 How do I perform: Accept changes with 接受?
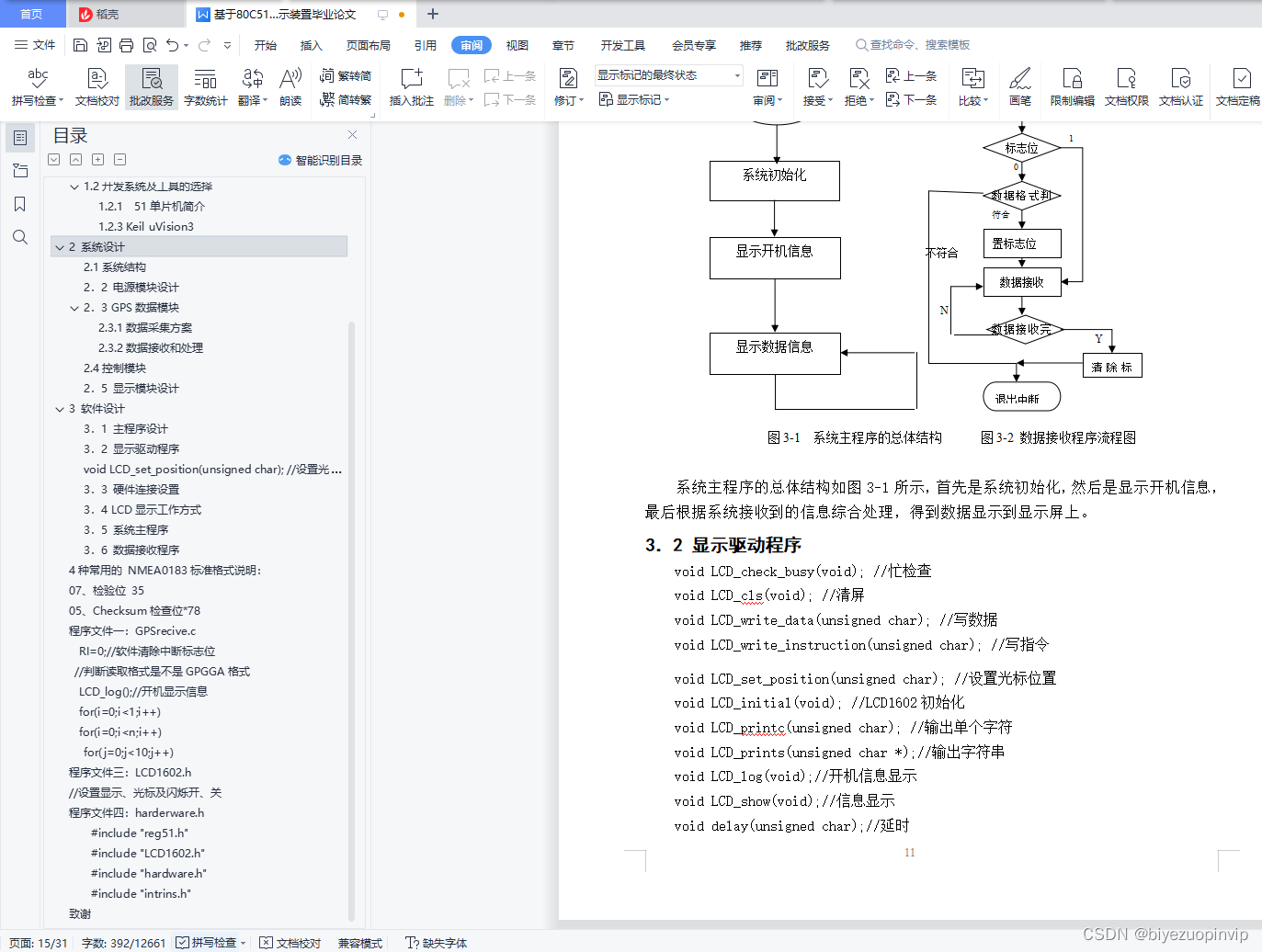pyautogui.click(x=817, y=88)
